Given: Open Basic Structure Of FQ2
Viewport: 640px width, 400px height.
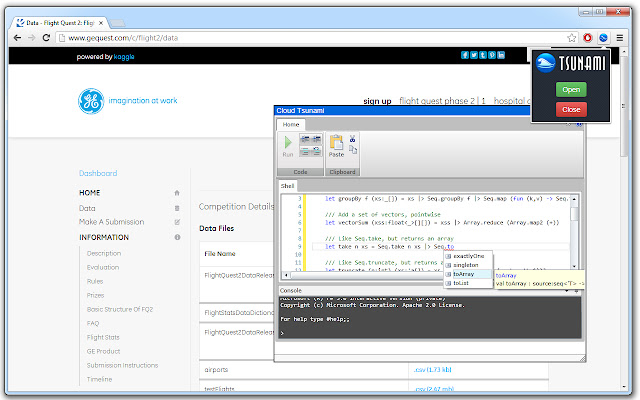Looking at the screenshot, I should (120, 309).
